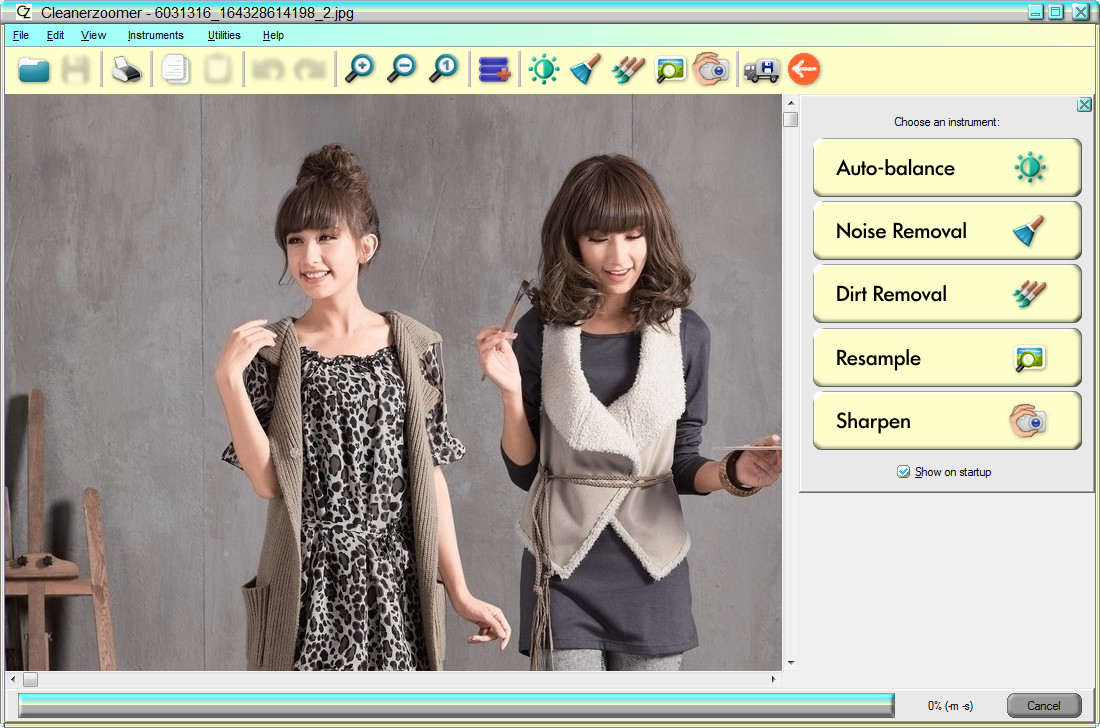Open the Instruments menu
Viewport: 1100px width, 728px height.
tap(155, 35)
